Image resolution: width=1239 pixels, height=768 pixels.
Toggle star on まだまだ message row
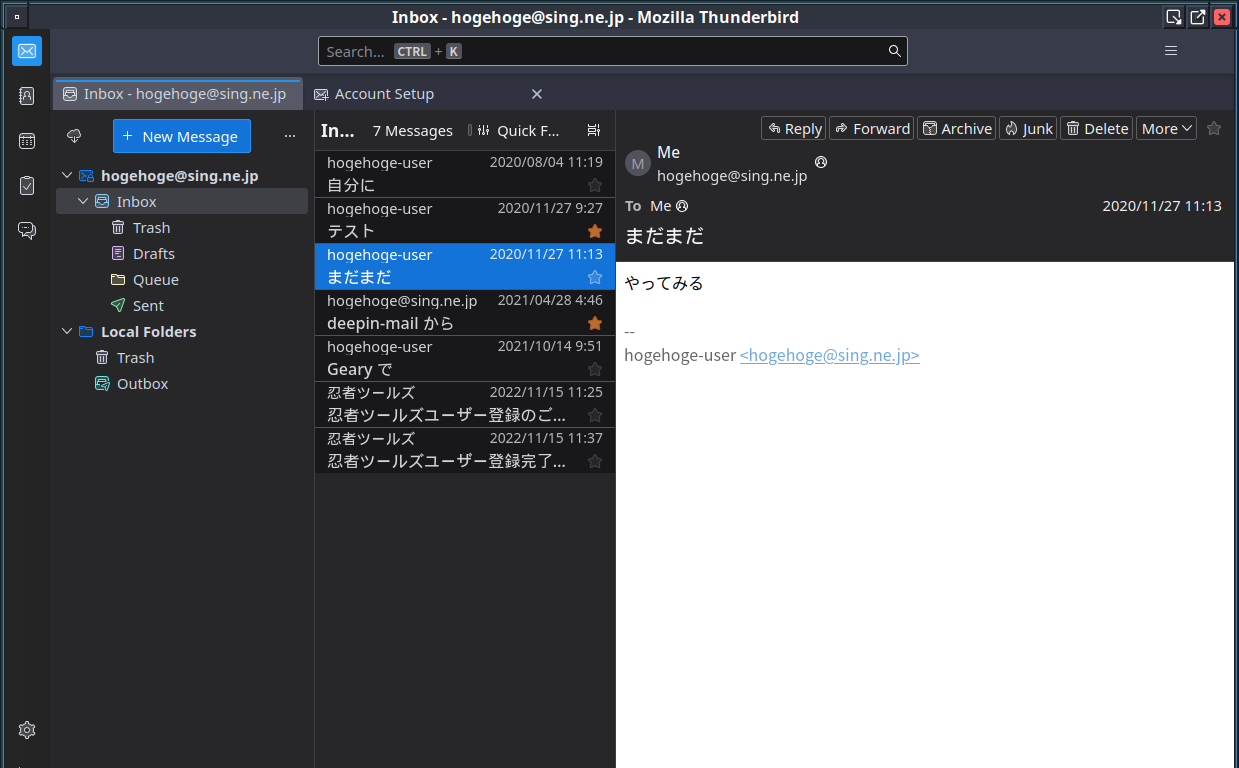click(x=595, y=277)
